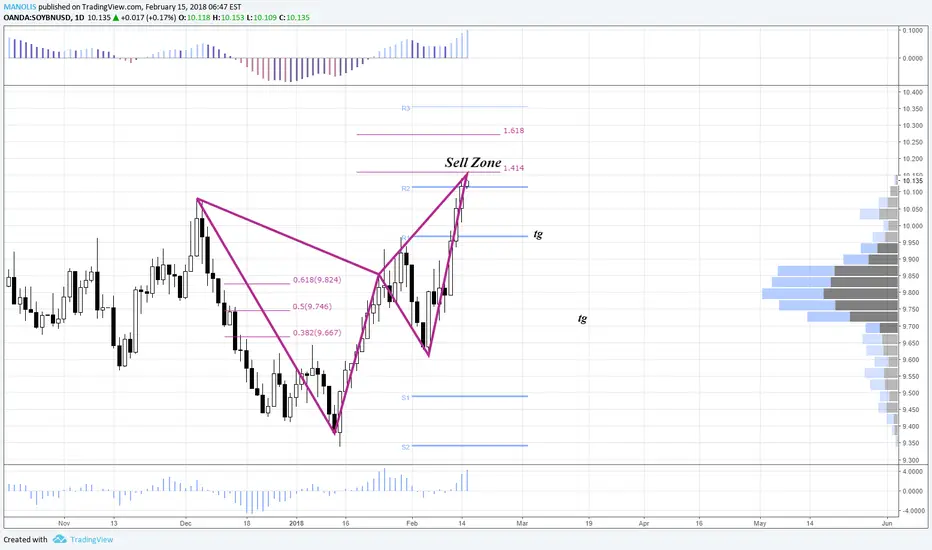Click the 1.618 extension label
Viewport: 932px width, 550px height.
point(514,131)
